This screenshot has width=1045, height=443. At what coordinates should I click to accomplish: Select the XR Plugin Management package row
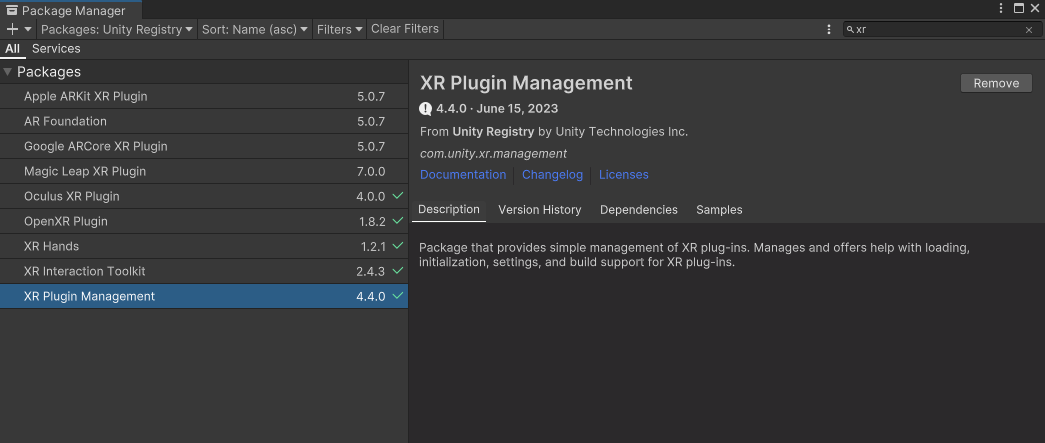coord(204,296)
